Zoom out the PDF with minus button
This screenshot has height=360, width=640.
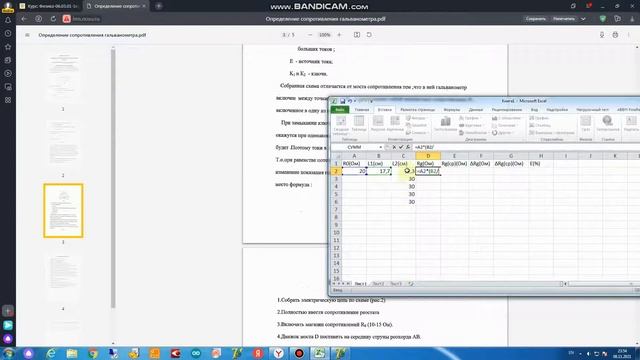[x=310, y=35]
